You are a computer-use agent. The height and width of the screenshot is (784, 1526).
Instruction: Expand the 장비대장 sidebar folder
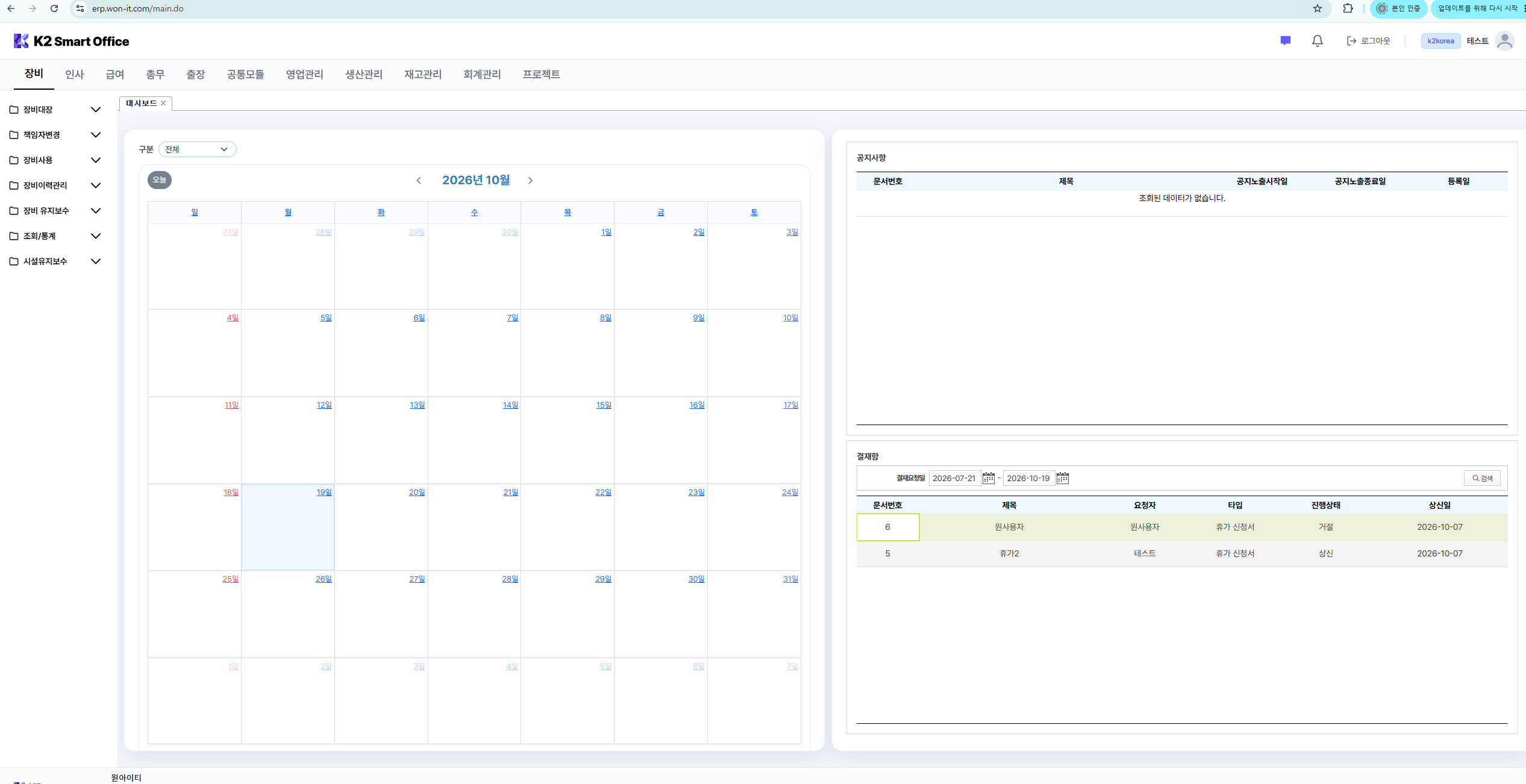[x=54, y=110]
